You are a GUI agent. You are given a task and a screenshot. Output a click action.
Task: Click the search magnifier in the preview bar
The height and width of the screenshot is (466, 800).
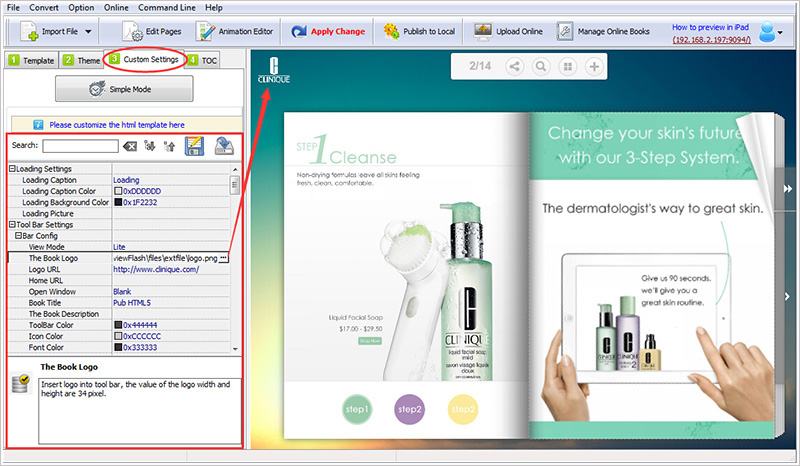pyautogui.click(x=541, y=66)
